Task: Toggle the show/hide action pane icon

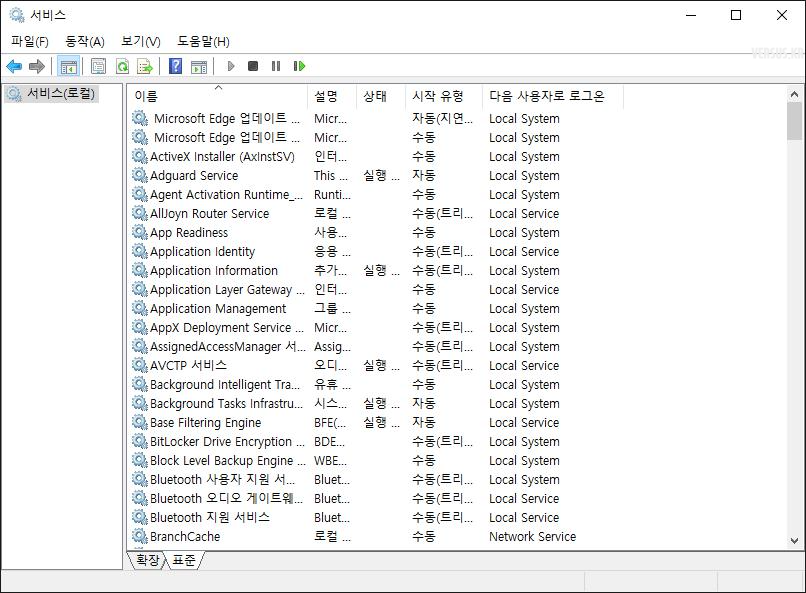Action: [199, 66]
